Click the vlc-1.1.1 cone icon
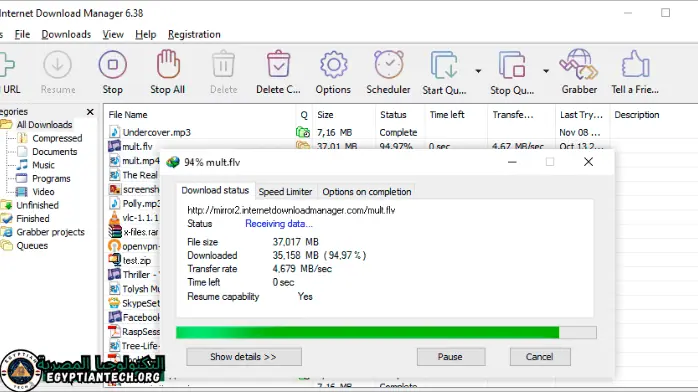The height and width of the screenshot is (392, 698). pyautogui.click(x=114, y=218)
